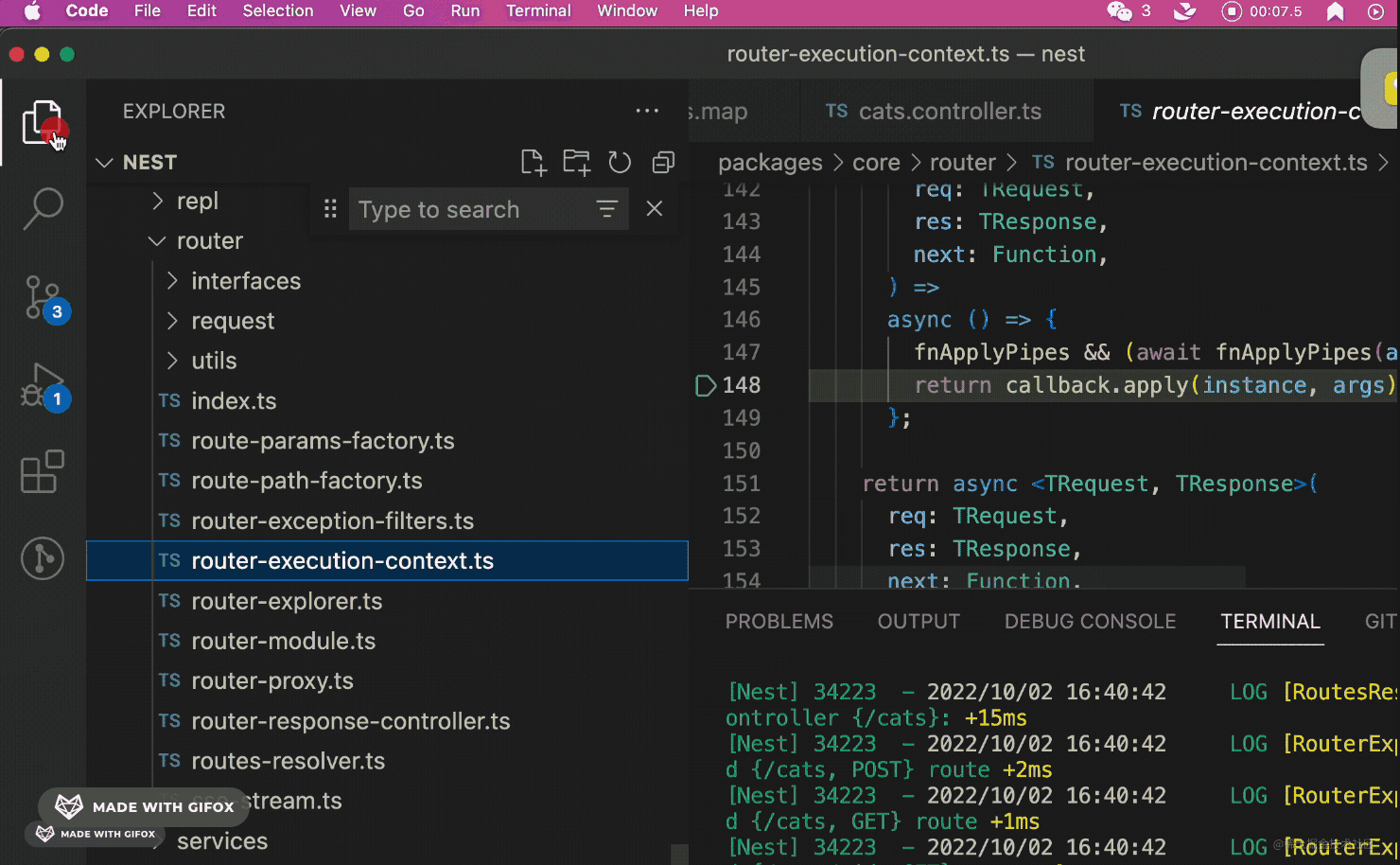This screenshot has height=865, width=1400.
Task: Click the screen recording timer icon
Action: pyautogui.click(x=1231, y=11)
